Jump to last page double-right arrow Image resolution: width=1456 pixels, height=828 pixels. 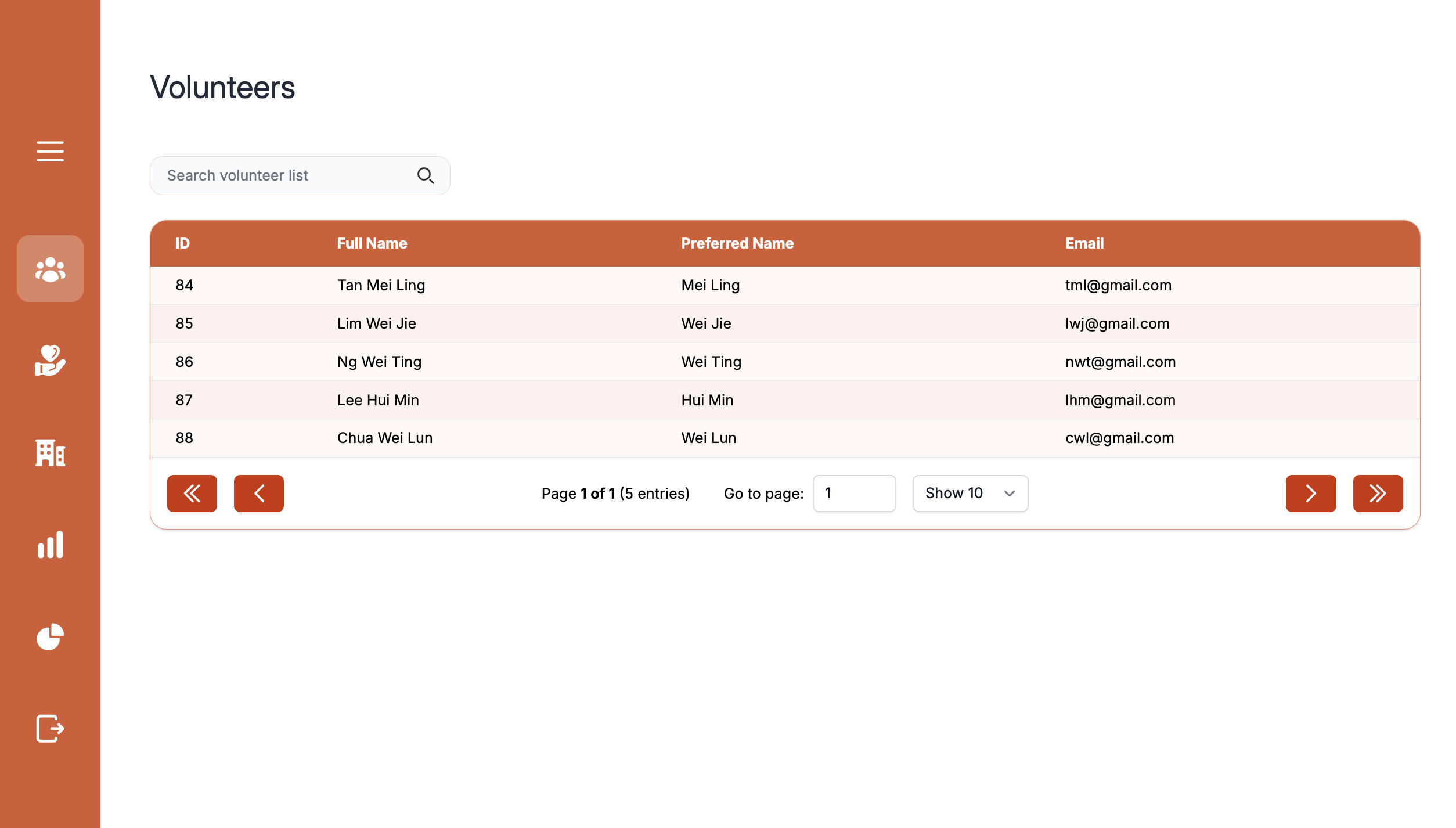1378,494
